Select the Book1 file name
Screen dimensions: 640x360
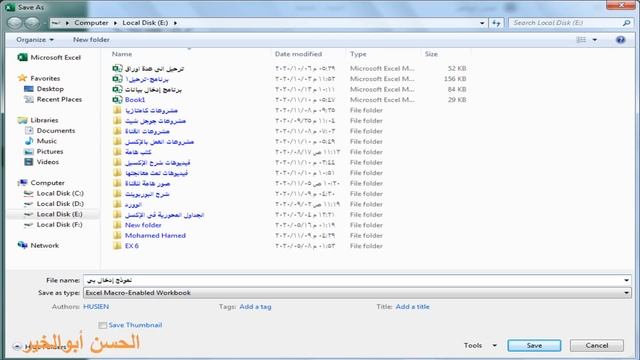pos(135,100)
